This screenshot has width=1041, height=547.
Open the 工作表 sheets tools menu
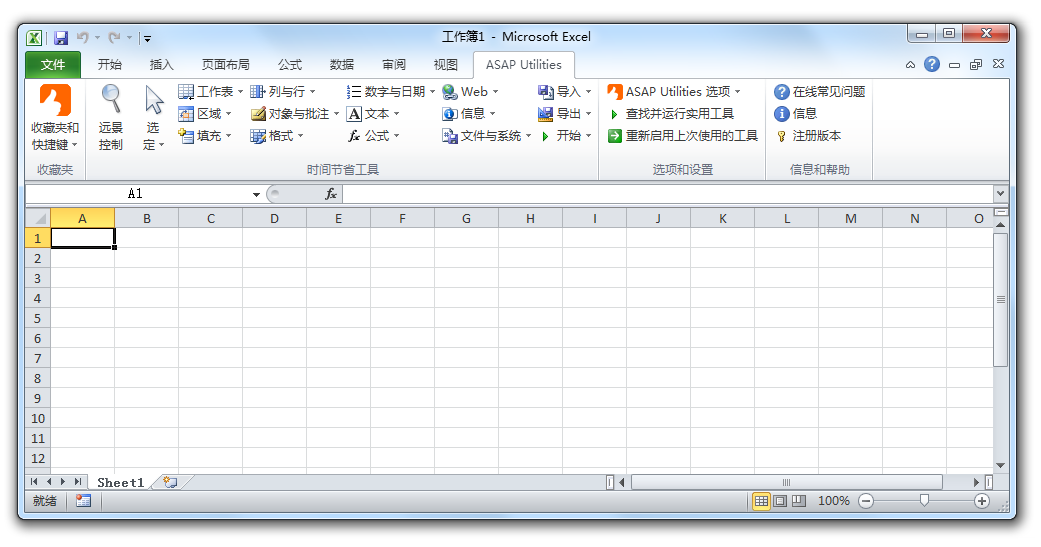(211, 92)
